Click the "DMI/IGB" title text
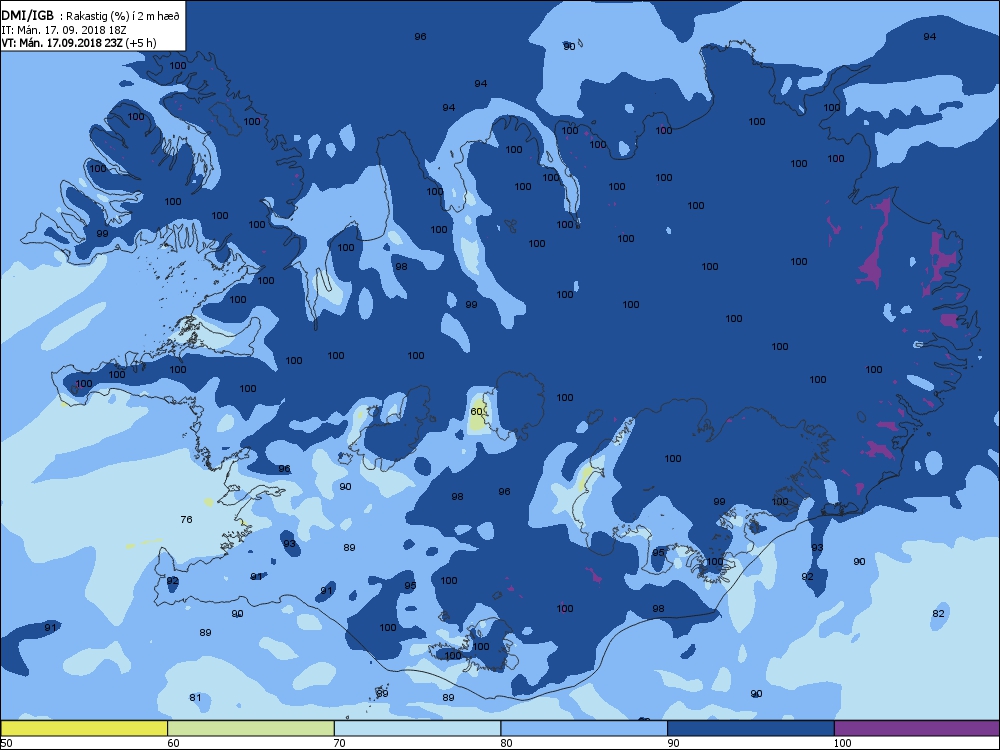Screen dimensions: 1000x750 (27, 15)
